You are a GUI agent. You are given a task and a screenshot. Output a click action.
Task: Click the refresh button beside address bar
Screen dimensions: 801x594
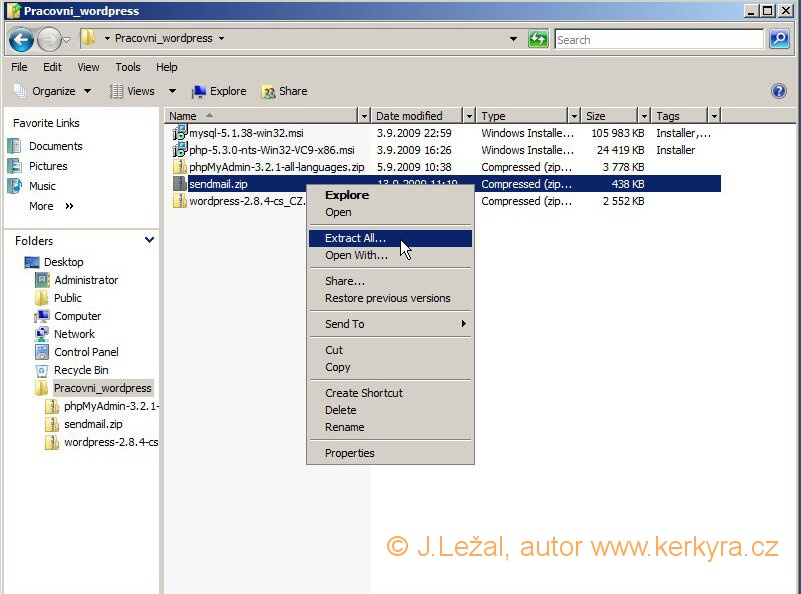[539, 40]
